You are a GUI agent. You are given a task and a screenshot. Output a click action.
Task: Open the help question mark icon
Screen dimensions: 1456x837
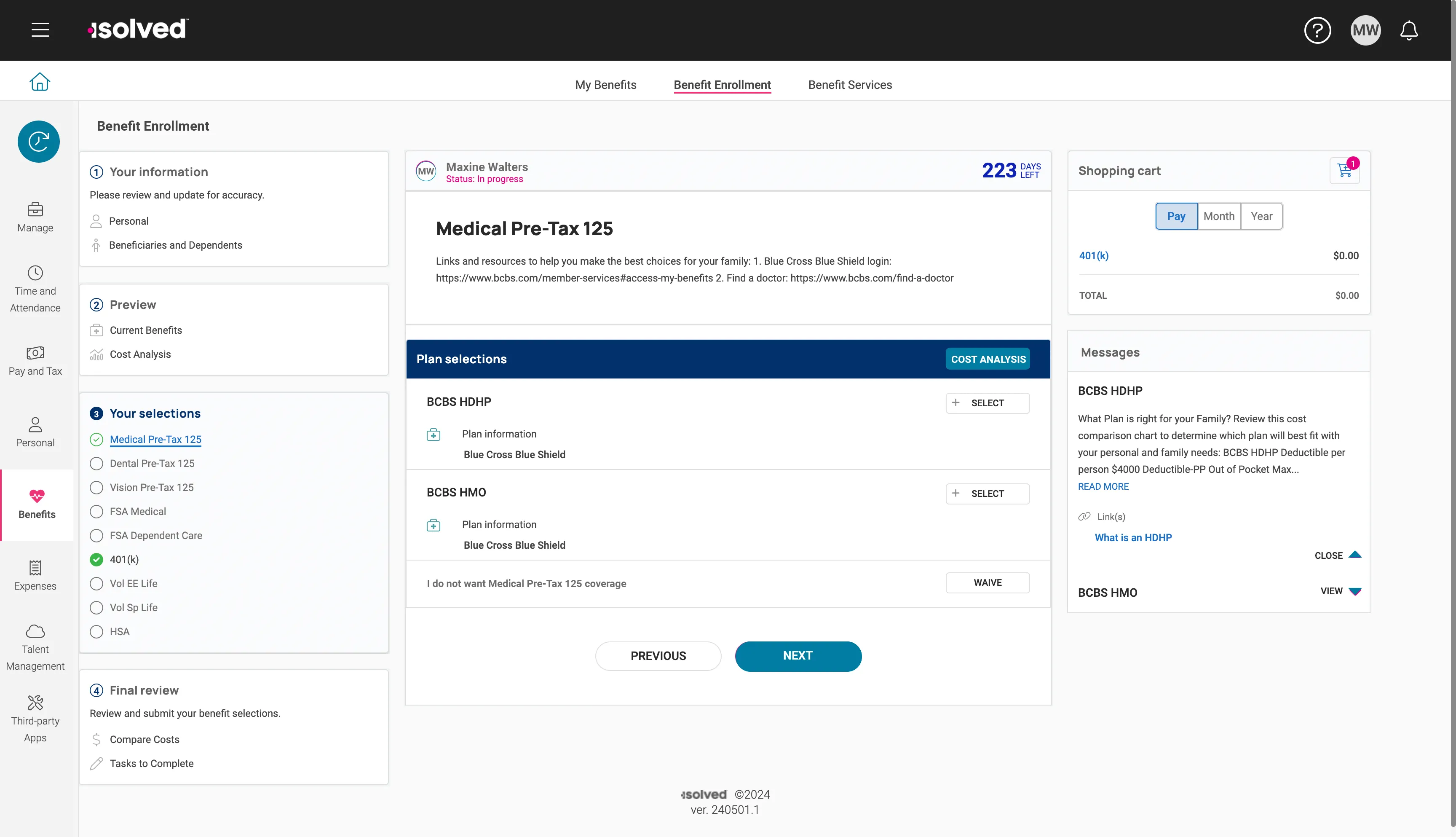pyautogui.click(x=1317, y=30)
